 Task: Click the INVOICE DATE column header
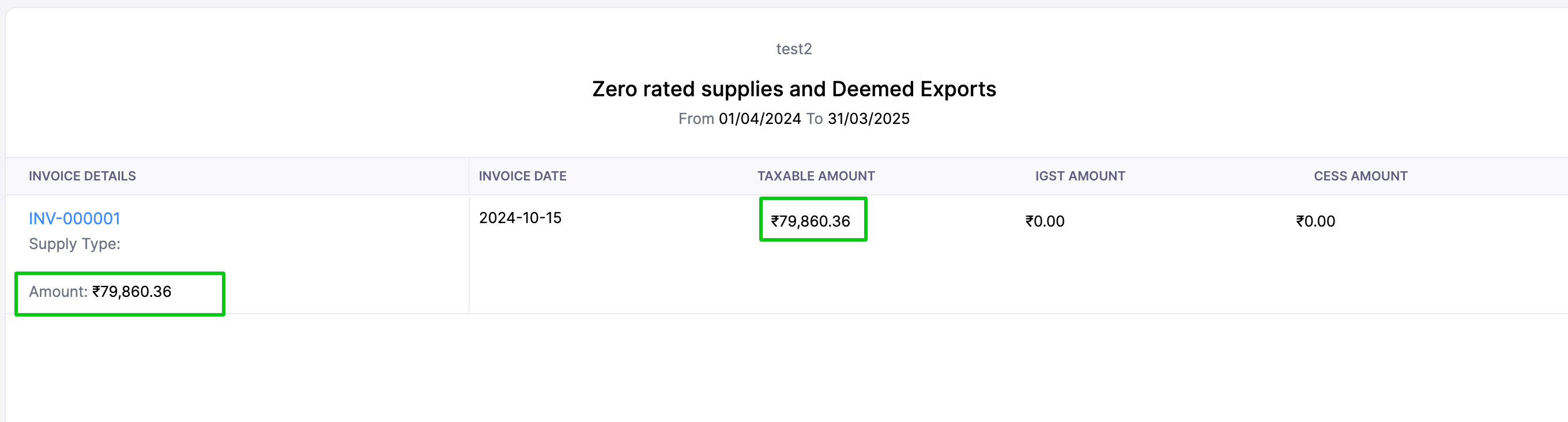click(x=522, y=176)
